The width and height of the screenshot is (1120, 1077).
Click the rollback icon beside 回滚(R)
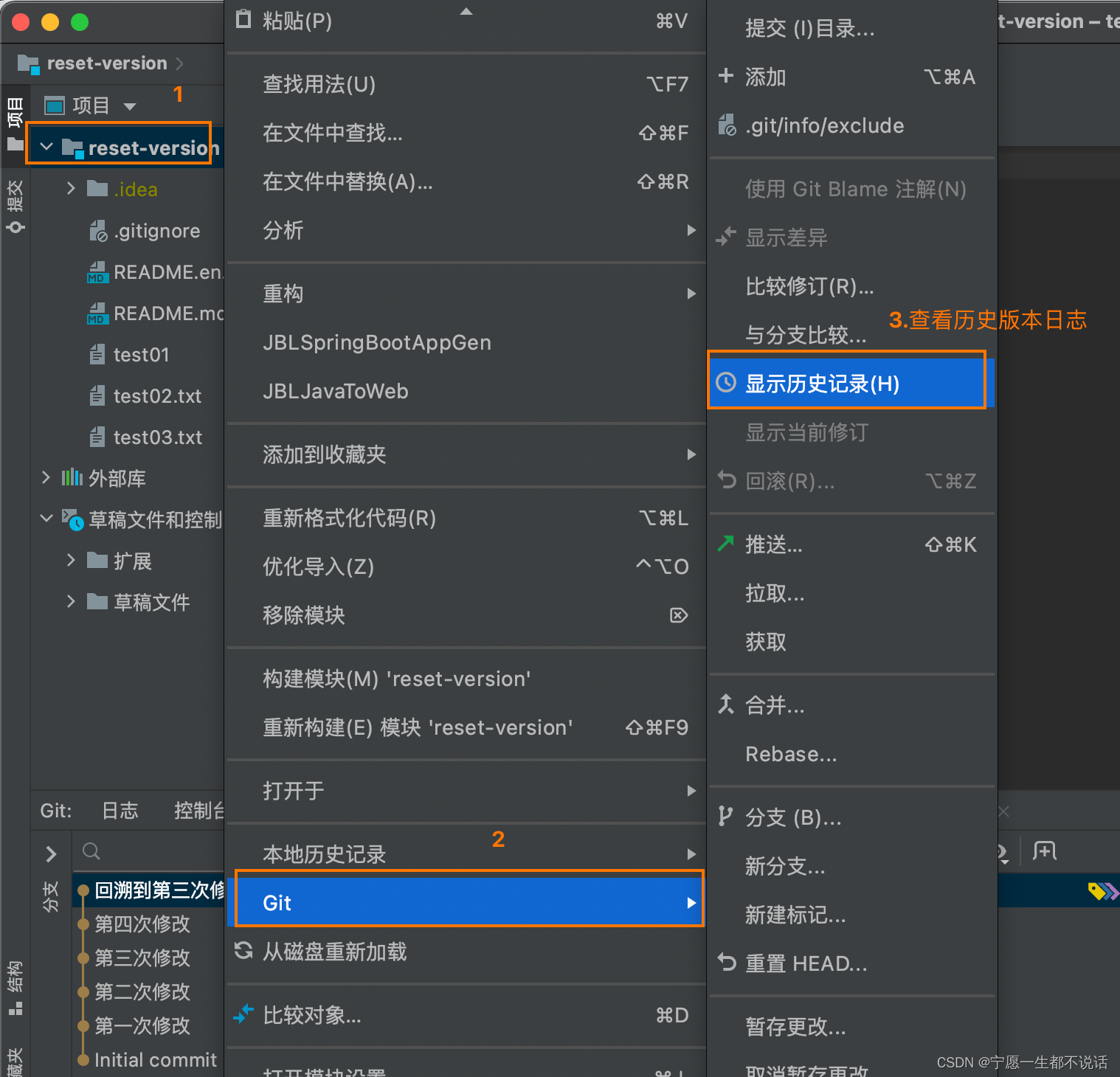tap(727, 480)
